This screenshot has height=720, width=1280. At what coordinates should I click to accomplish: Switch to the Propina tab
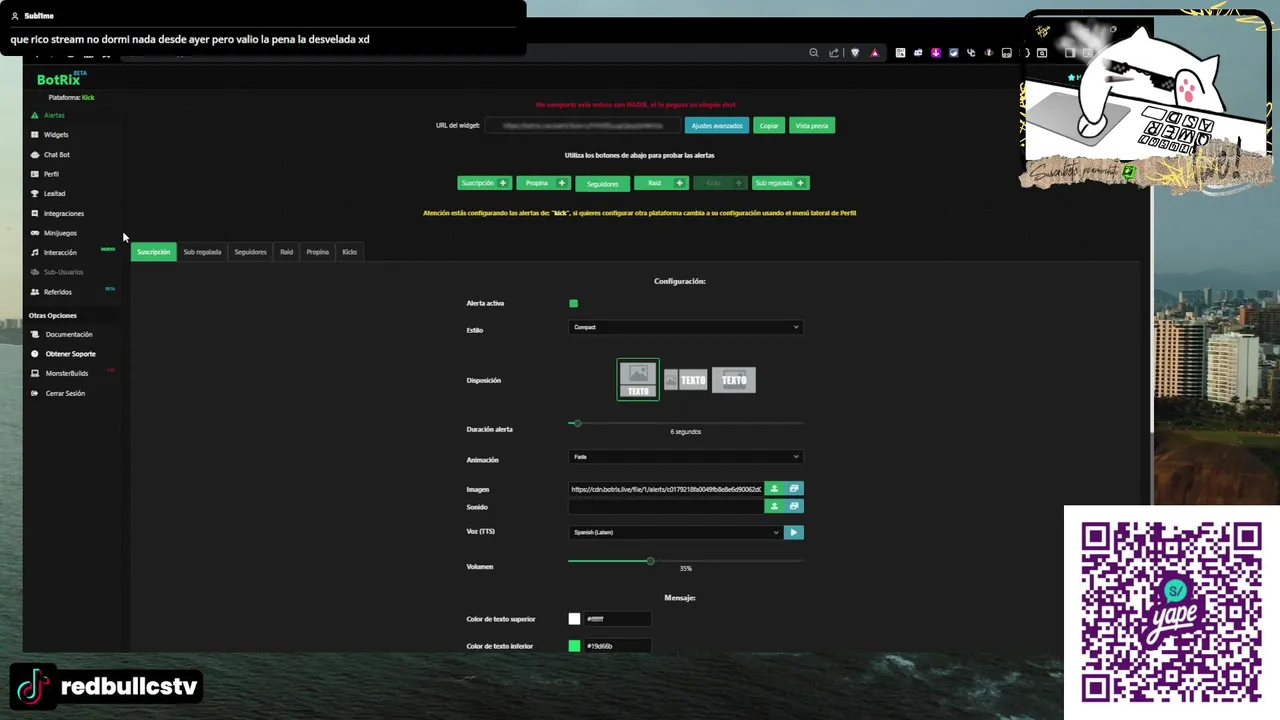[x=317, y=252]
